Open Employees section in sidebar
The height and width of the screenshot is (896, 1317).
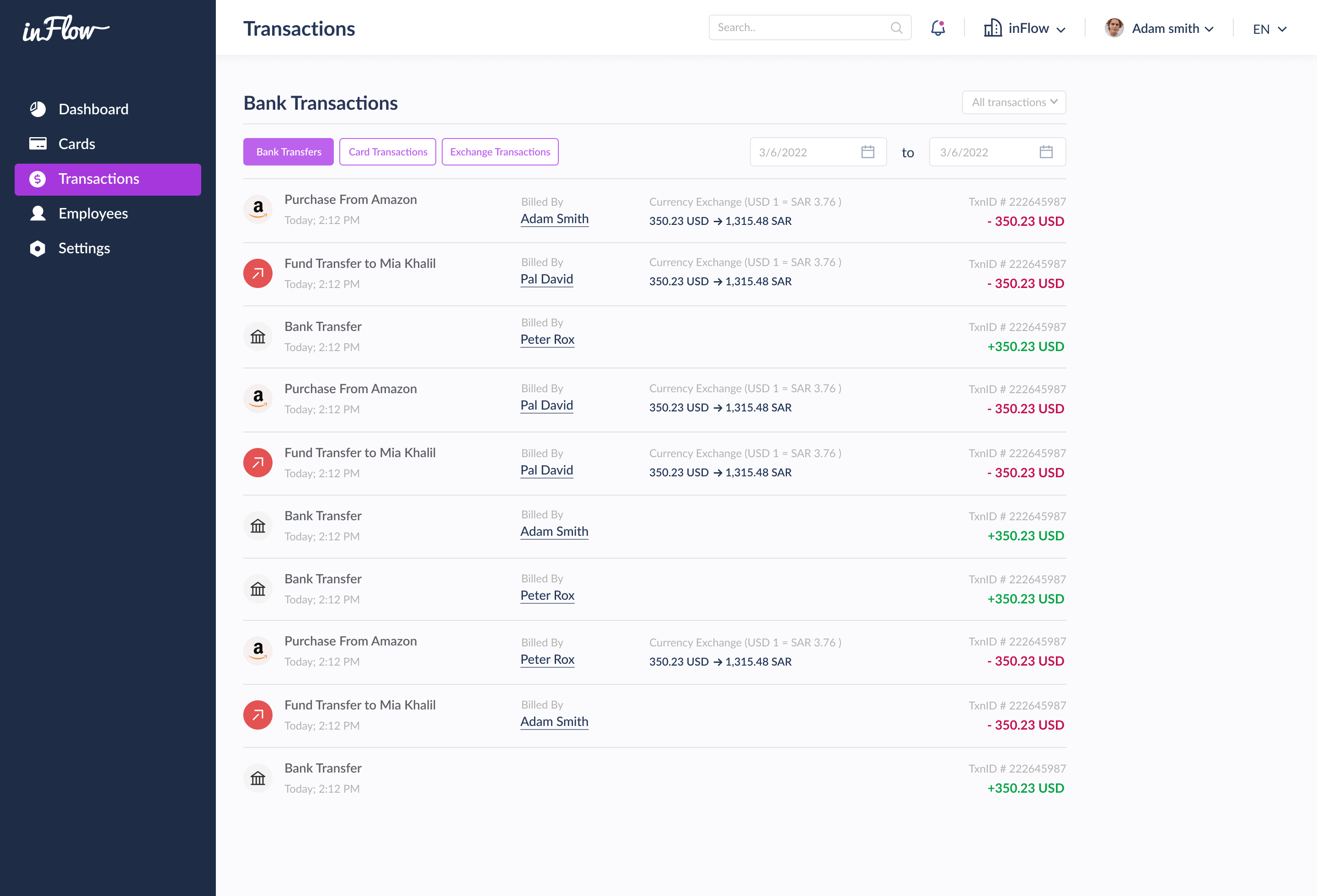[x=93, y=213]
